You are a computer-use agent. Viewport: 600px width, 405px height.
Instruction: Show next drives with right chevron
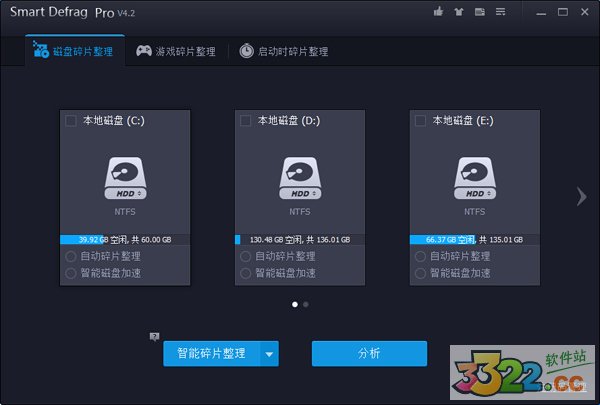click(x=582, y=196)
